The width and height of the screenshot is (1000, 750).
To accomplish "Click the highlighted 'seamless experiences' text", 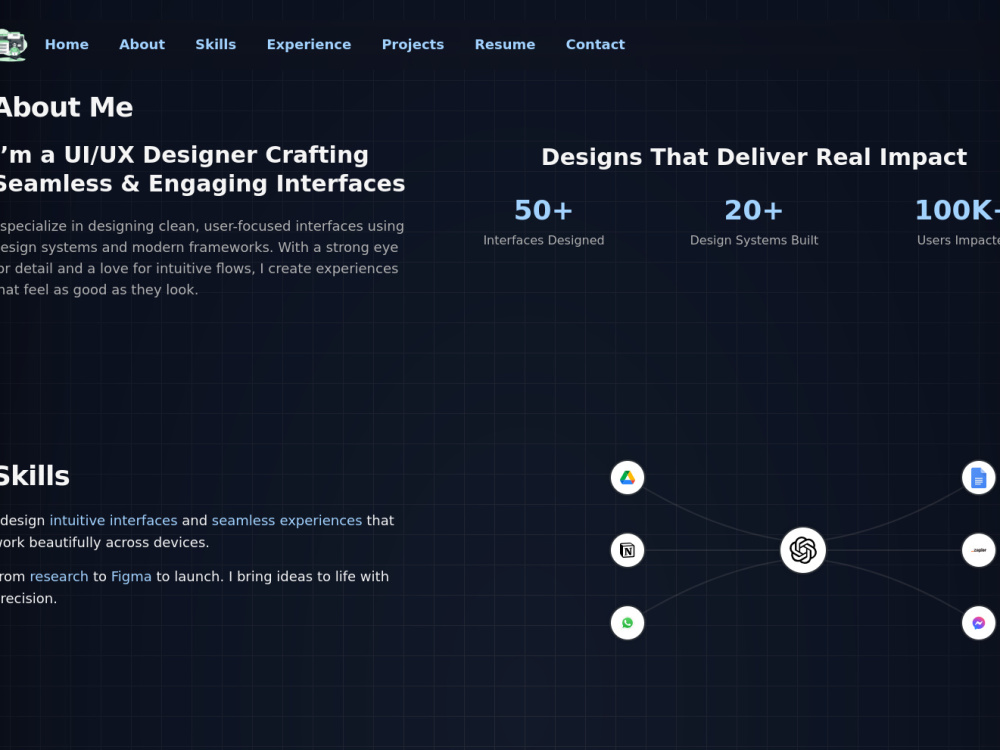I will pyautogui.click(x=287, y=520).
